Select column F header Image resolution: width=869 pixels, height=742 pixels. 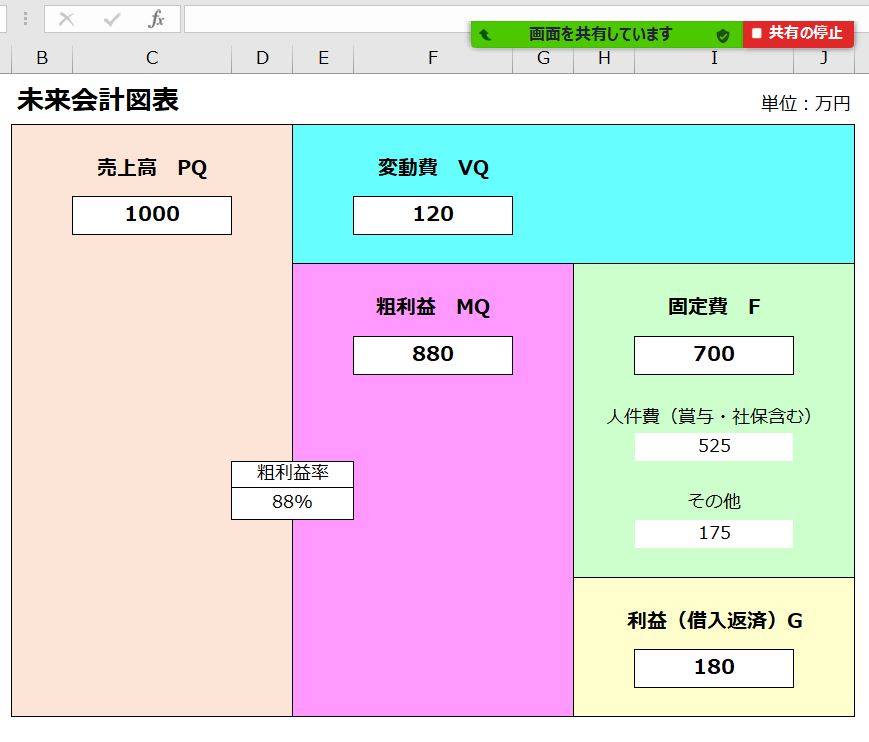432,58
